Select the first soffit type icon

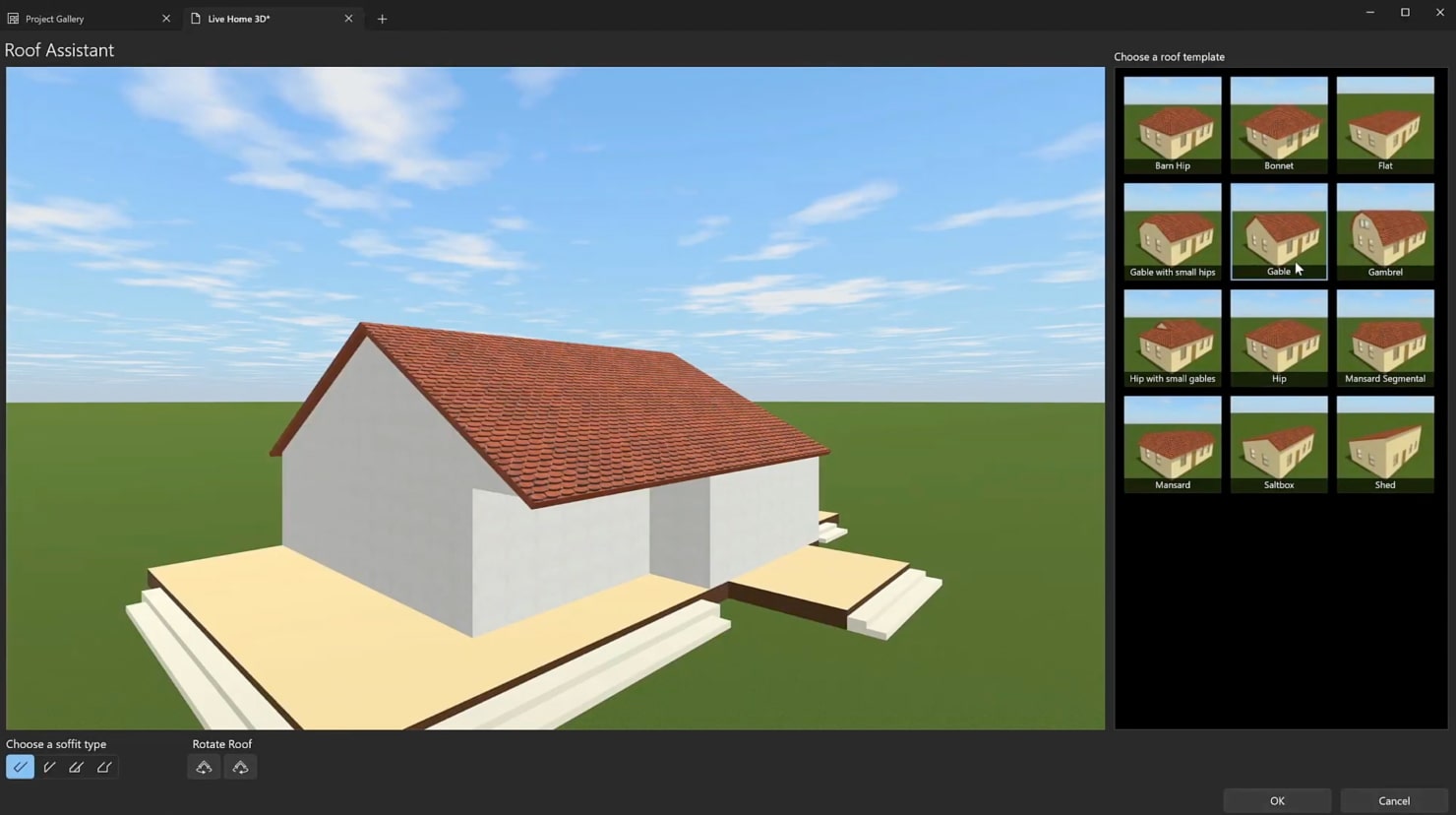click(x=20, y=767)
